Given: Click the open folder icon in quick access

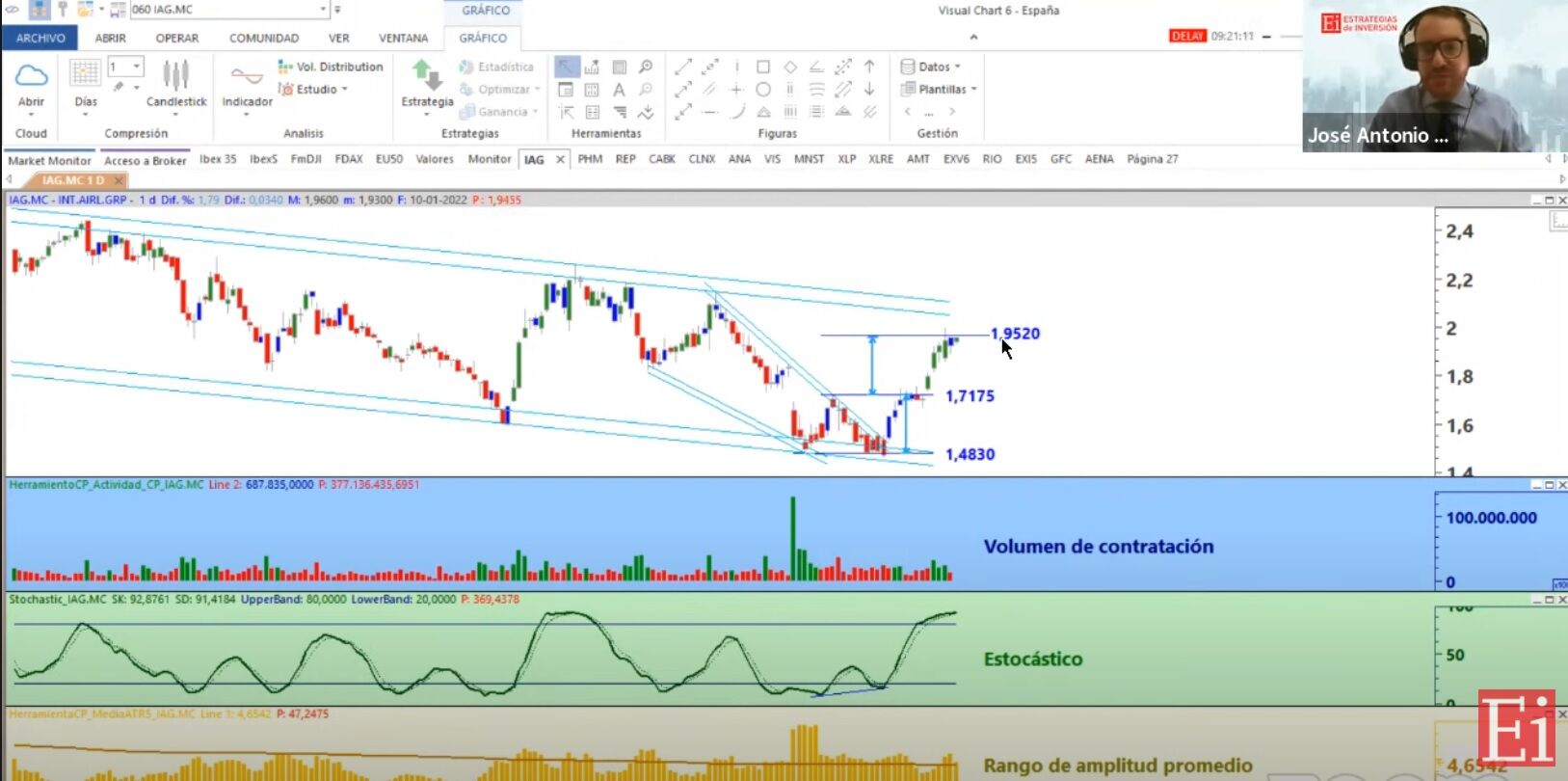Looking at the screenshot, I should coord(85,10).
